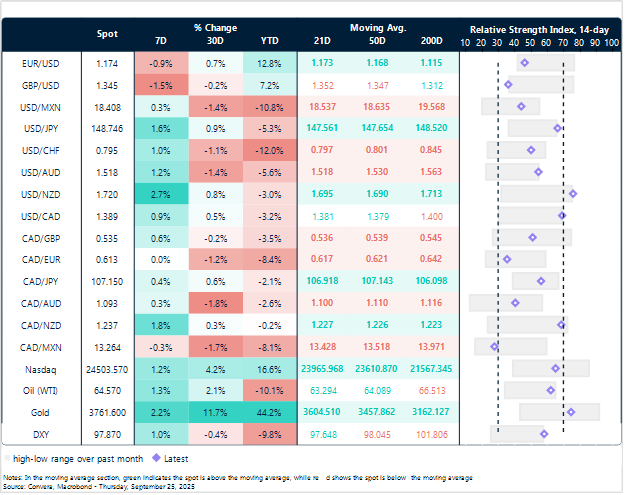Click the 7D change column header
The image size is (625, 495).
163,41
